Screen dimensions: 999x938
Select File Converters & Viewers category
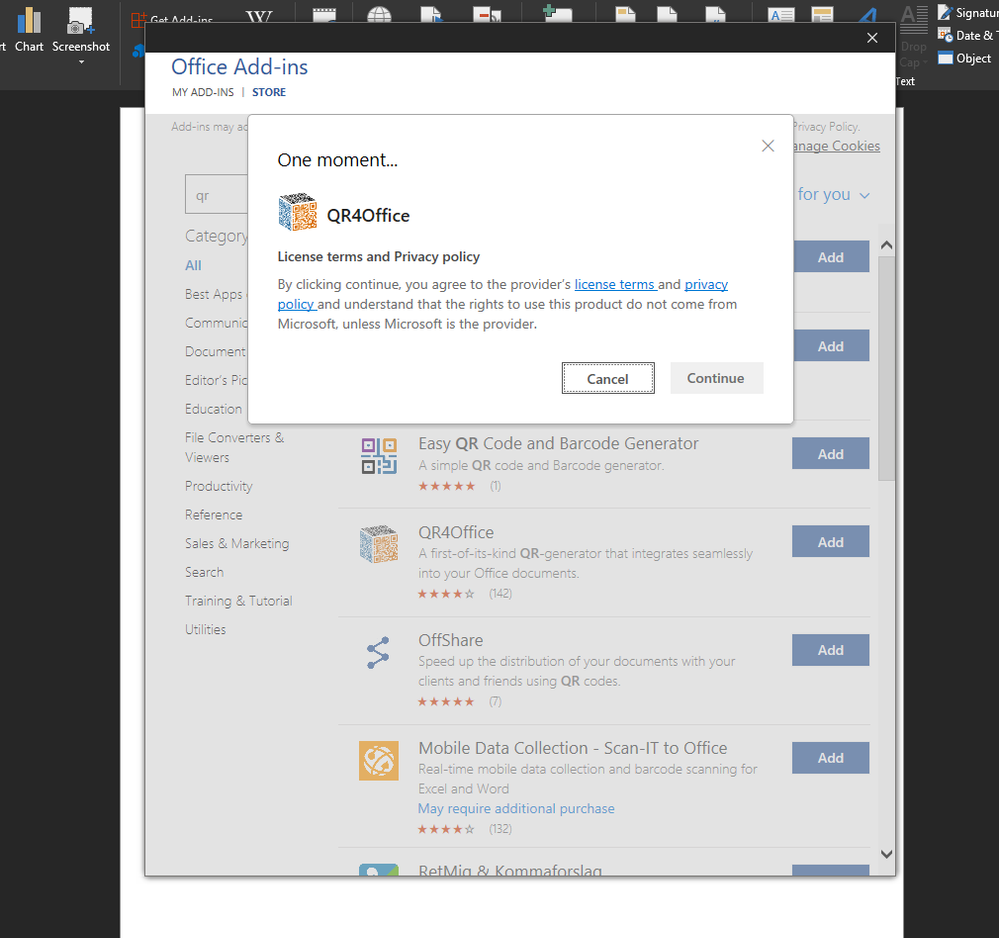[x=234, y=447]
